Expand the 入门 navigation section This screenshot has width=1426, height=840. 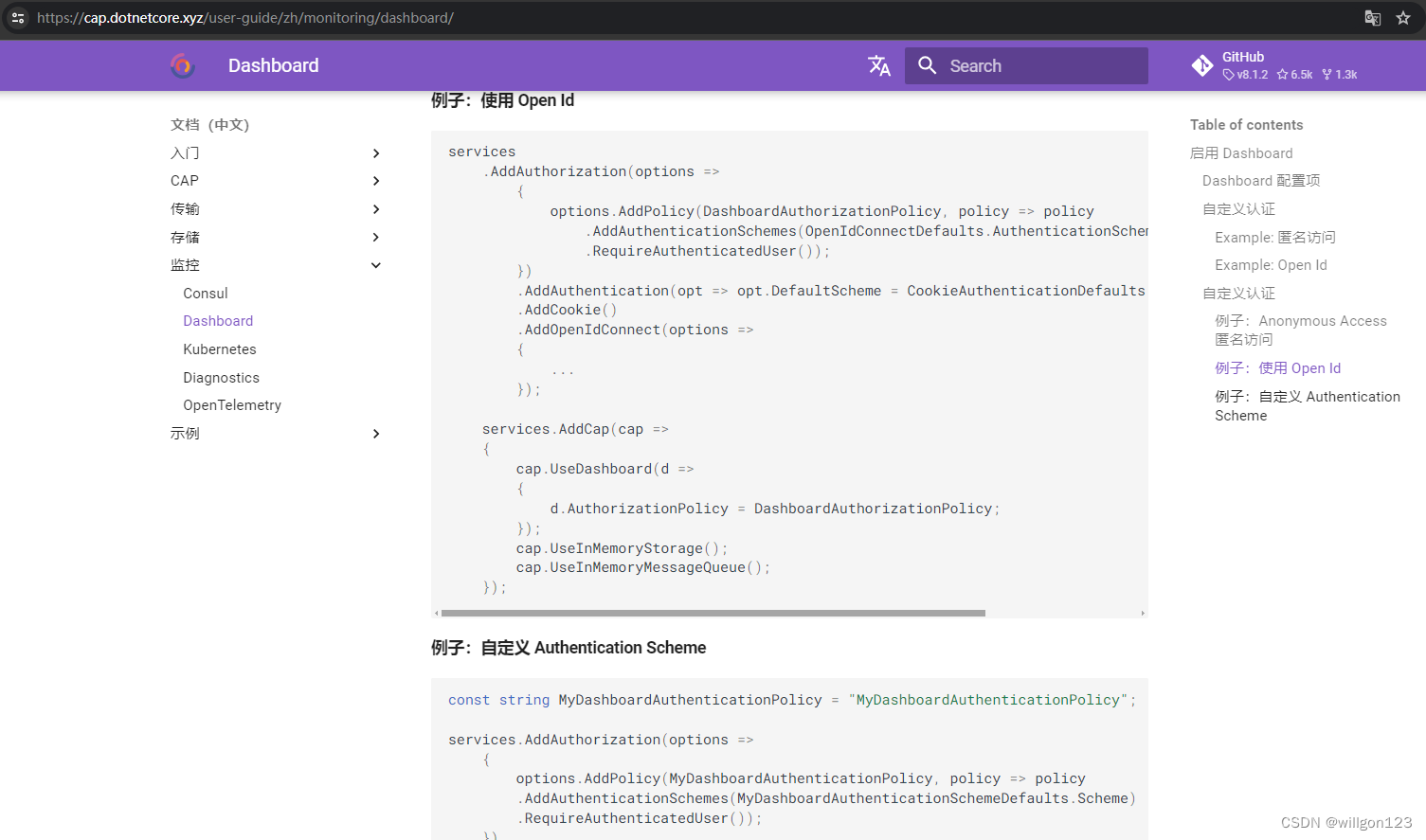[376, 153]
